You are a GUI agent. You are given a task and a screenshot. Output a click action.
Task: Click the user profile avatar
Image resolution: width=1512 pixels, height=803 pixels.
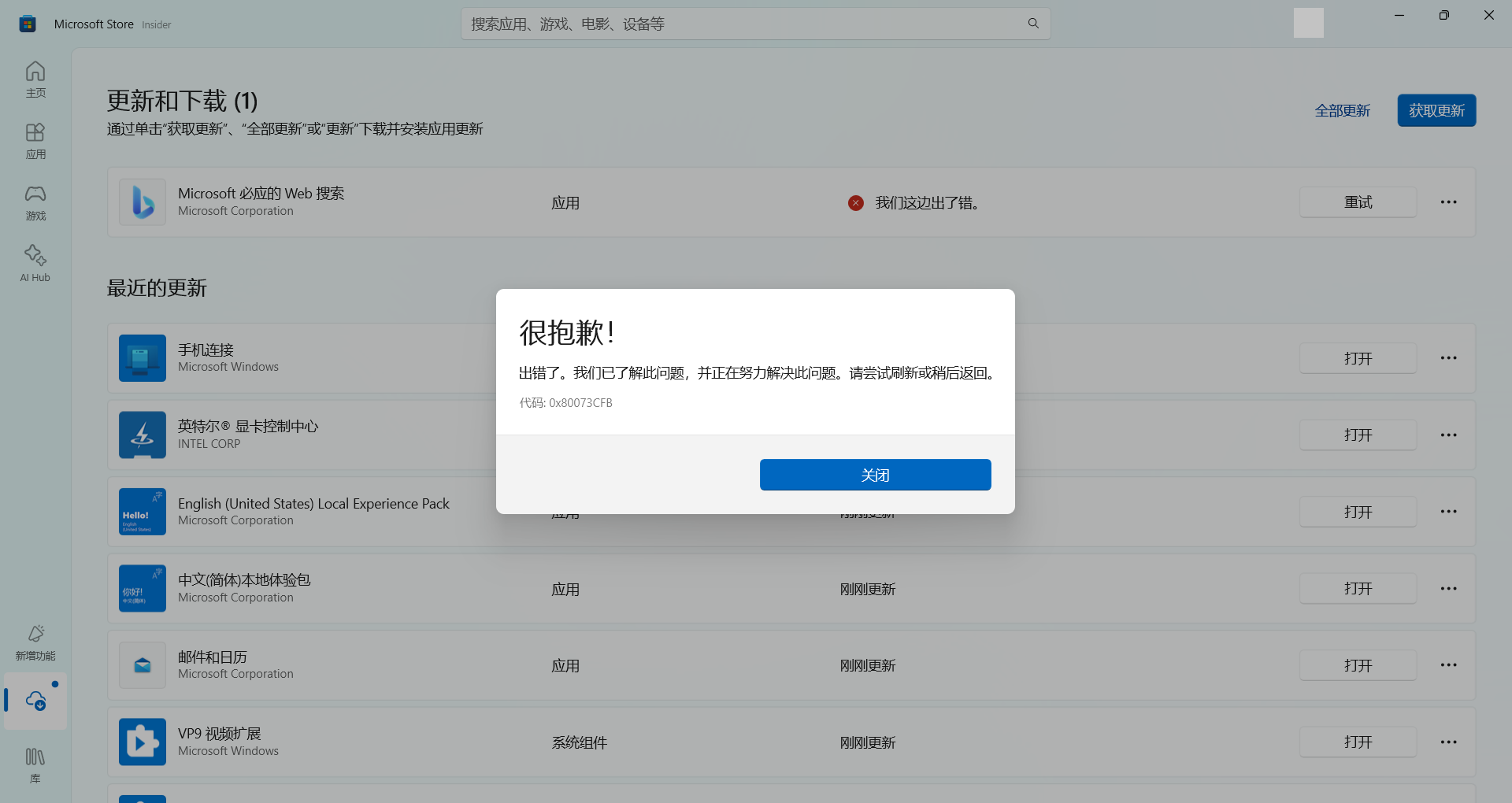(1308, 23)
